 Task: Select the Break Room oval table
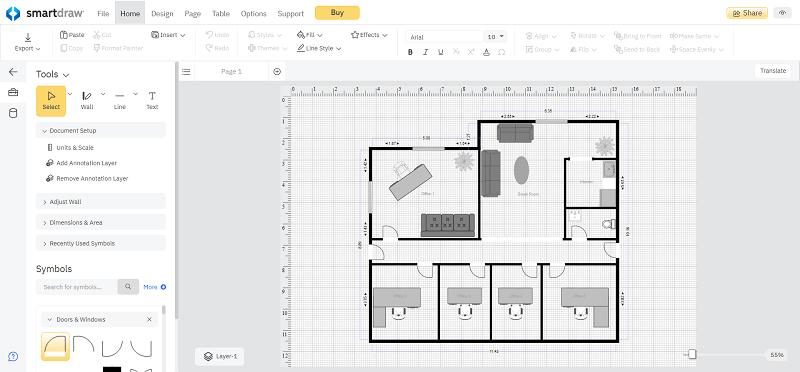coord(521,170)
